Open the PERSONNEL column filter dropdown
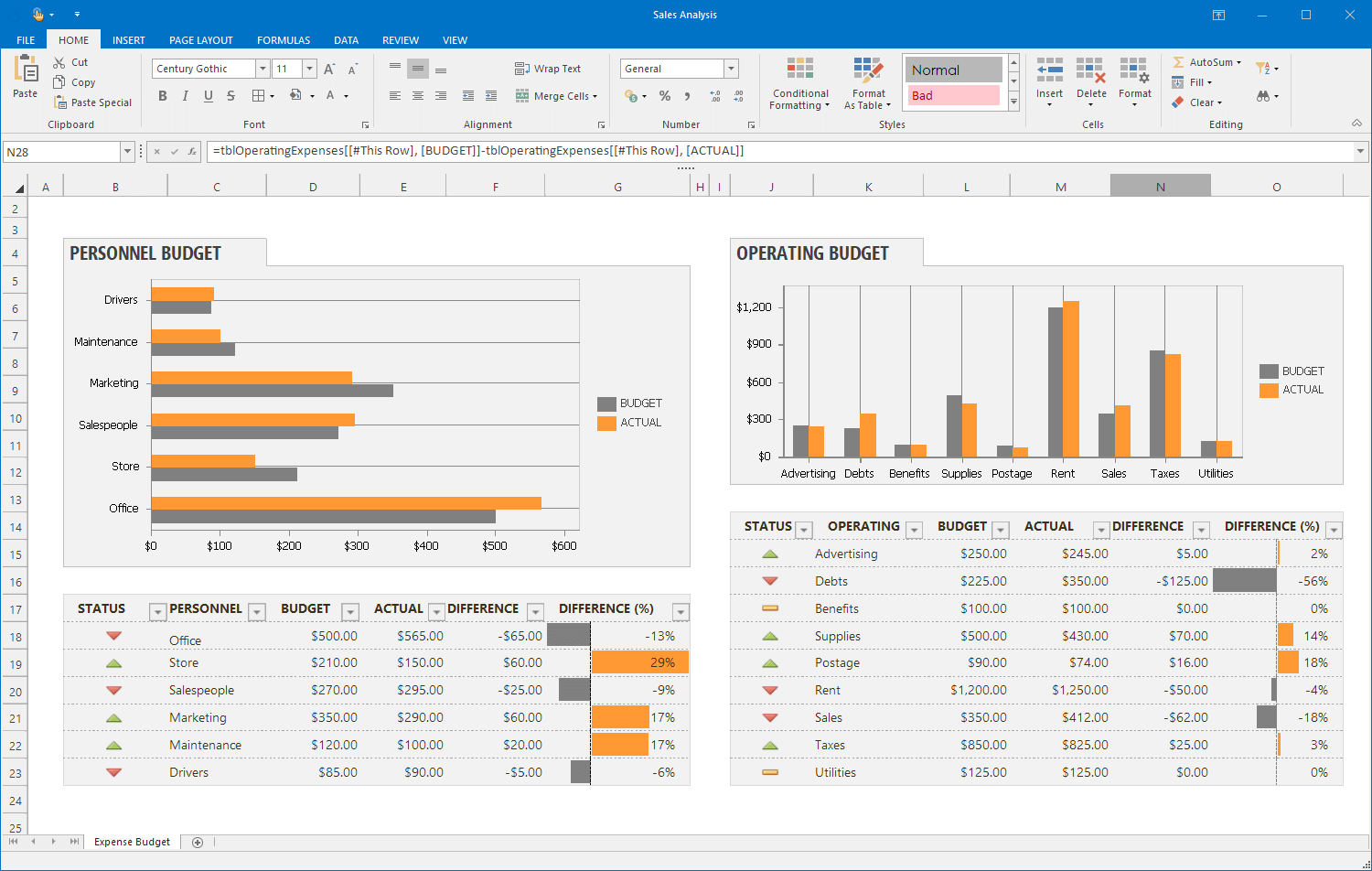Image resolution: width=1372 pixels, height=871 pixels. 257,612
